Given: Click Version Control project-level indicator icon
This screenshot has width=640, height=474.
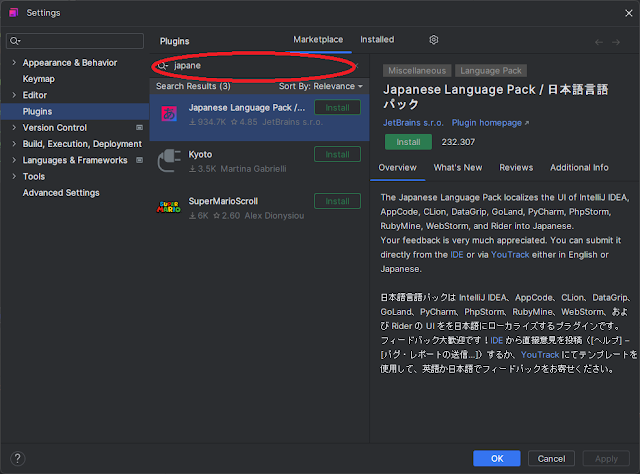Looking at the screenshot, I should coord(139,128).
